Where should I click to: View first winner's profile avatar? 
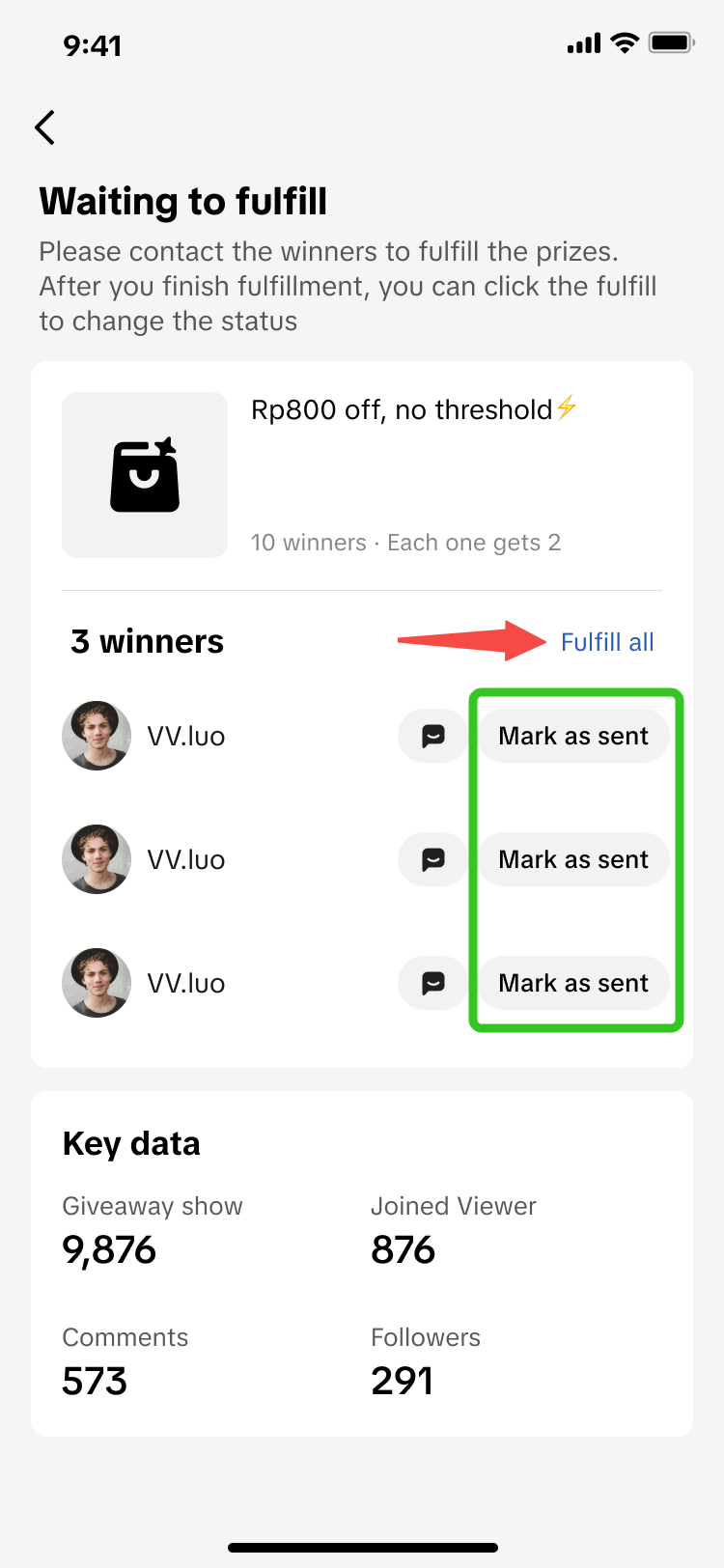97,736
